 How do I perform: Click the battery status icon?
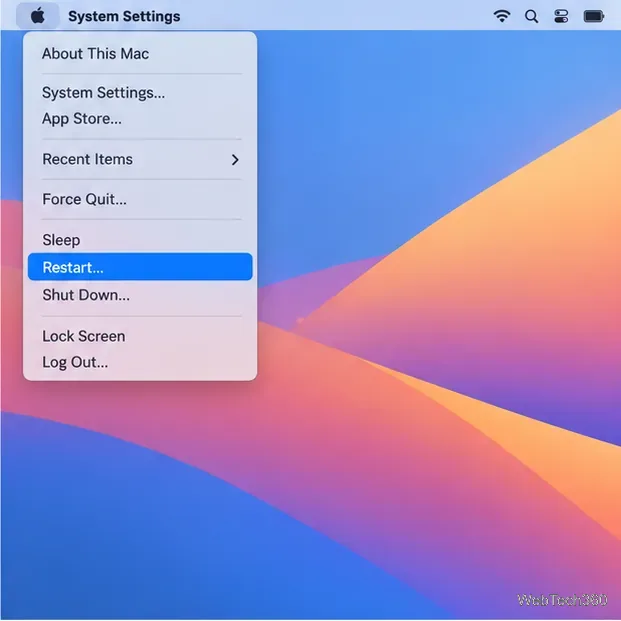click(x=594, y=16)
